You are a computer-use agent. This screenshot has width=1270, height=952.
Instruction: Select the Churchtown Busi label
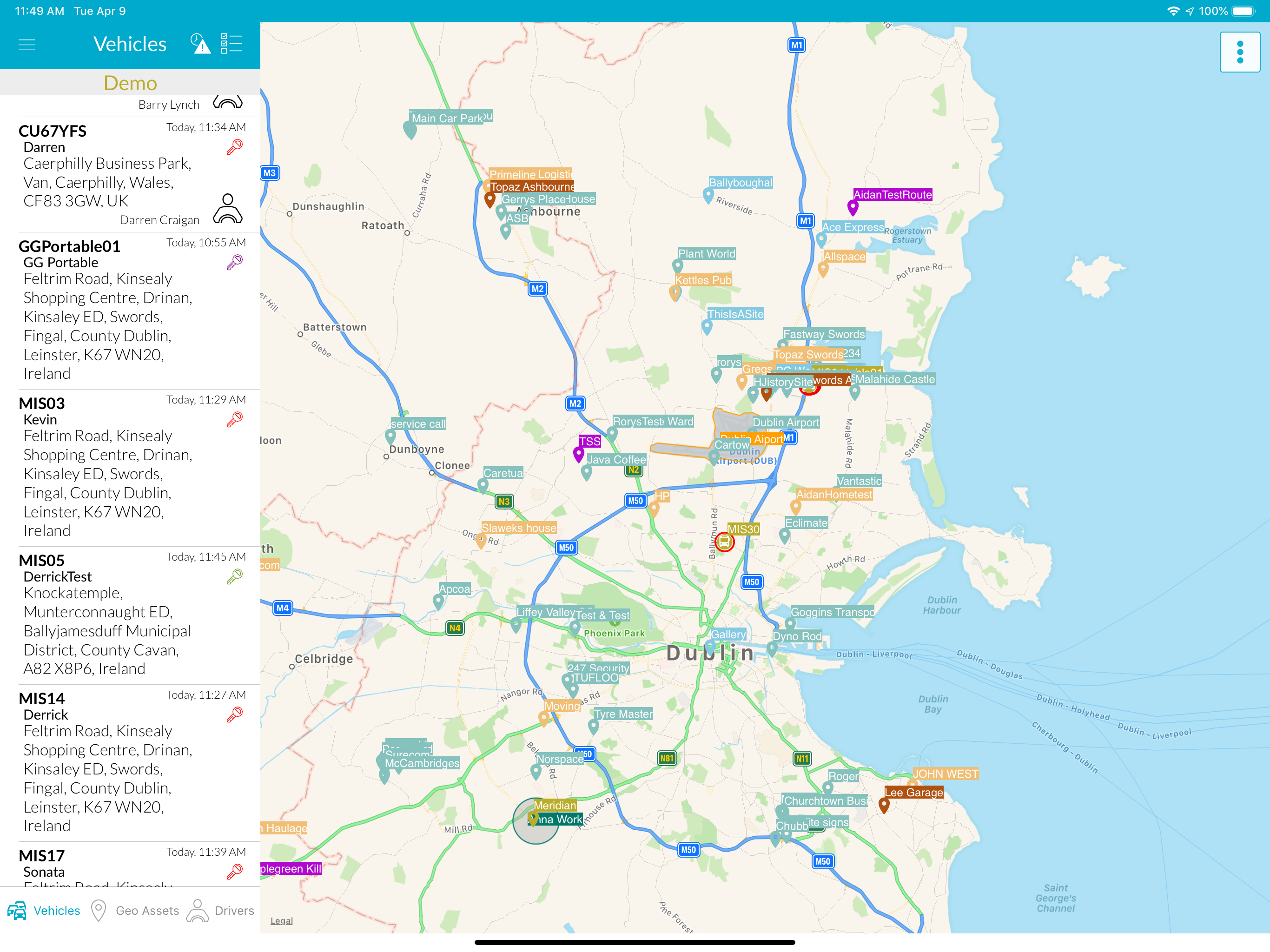[x=825, y=800]
